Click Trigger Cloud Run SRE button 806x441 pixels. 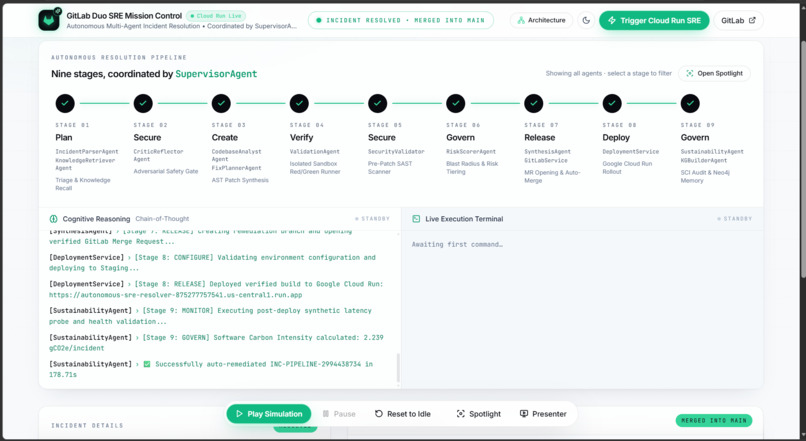tap(654, 21)
